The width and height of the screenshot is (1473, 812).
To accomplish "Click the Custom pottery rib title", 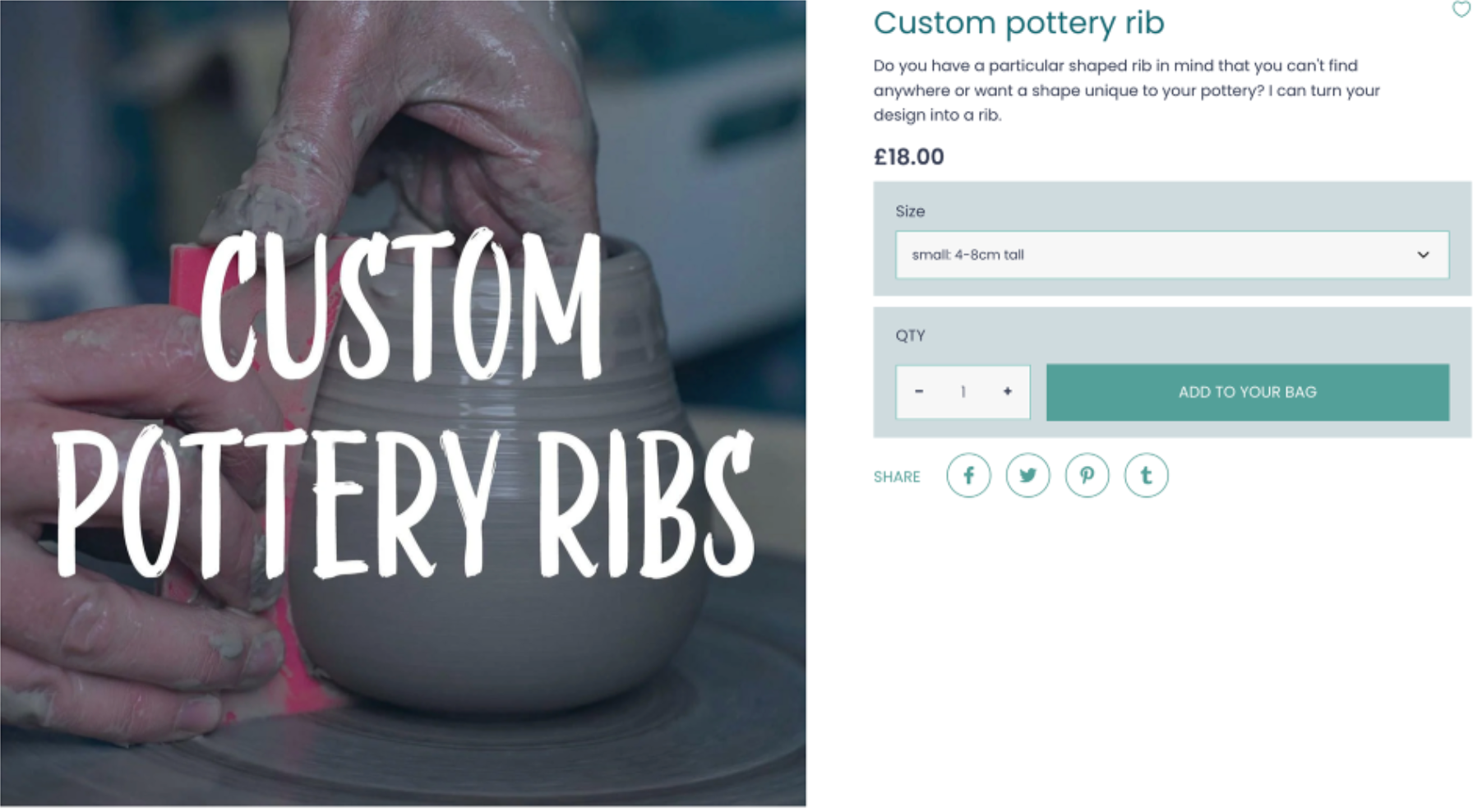I will coord(1018,22).
